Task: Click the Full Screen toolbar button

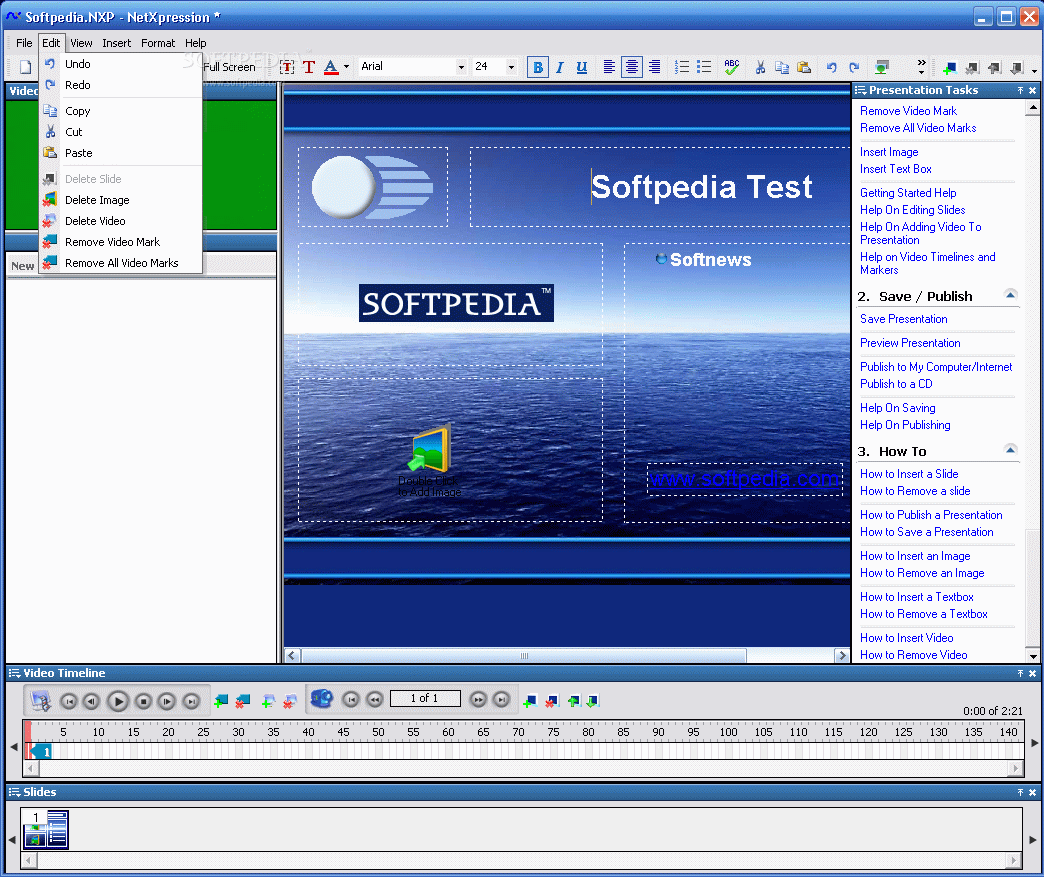Action: click(229, 67)
